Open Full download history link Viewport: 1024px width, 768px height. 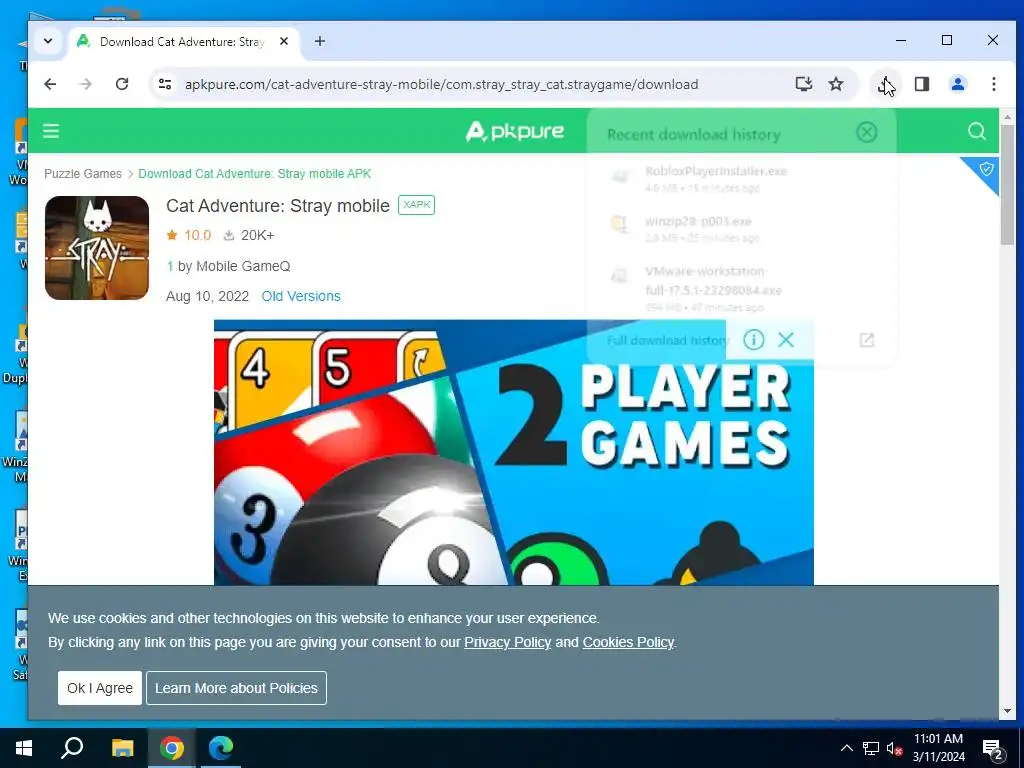click(x=666, y=340)
